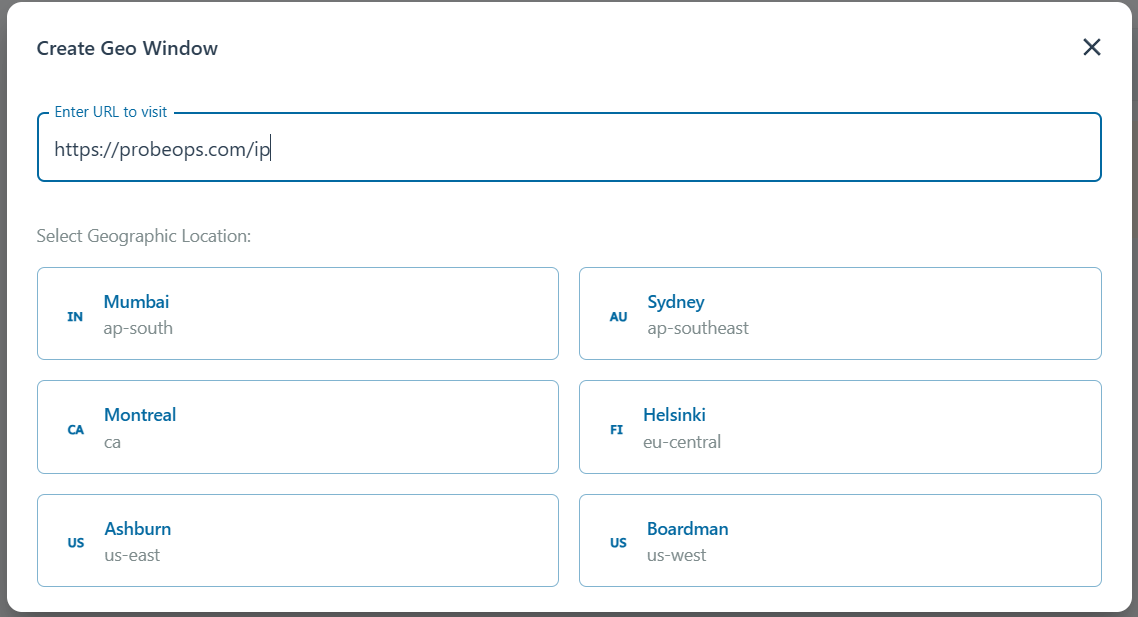Viewport: 1138px width, 617px height.
Task: Click the Create Geo Window dialog title
Action: tap(127, 47)
